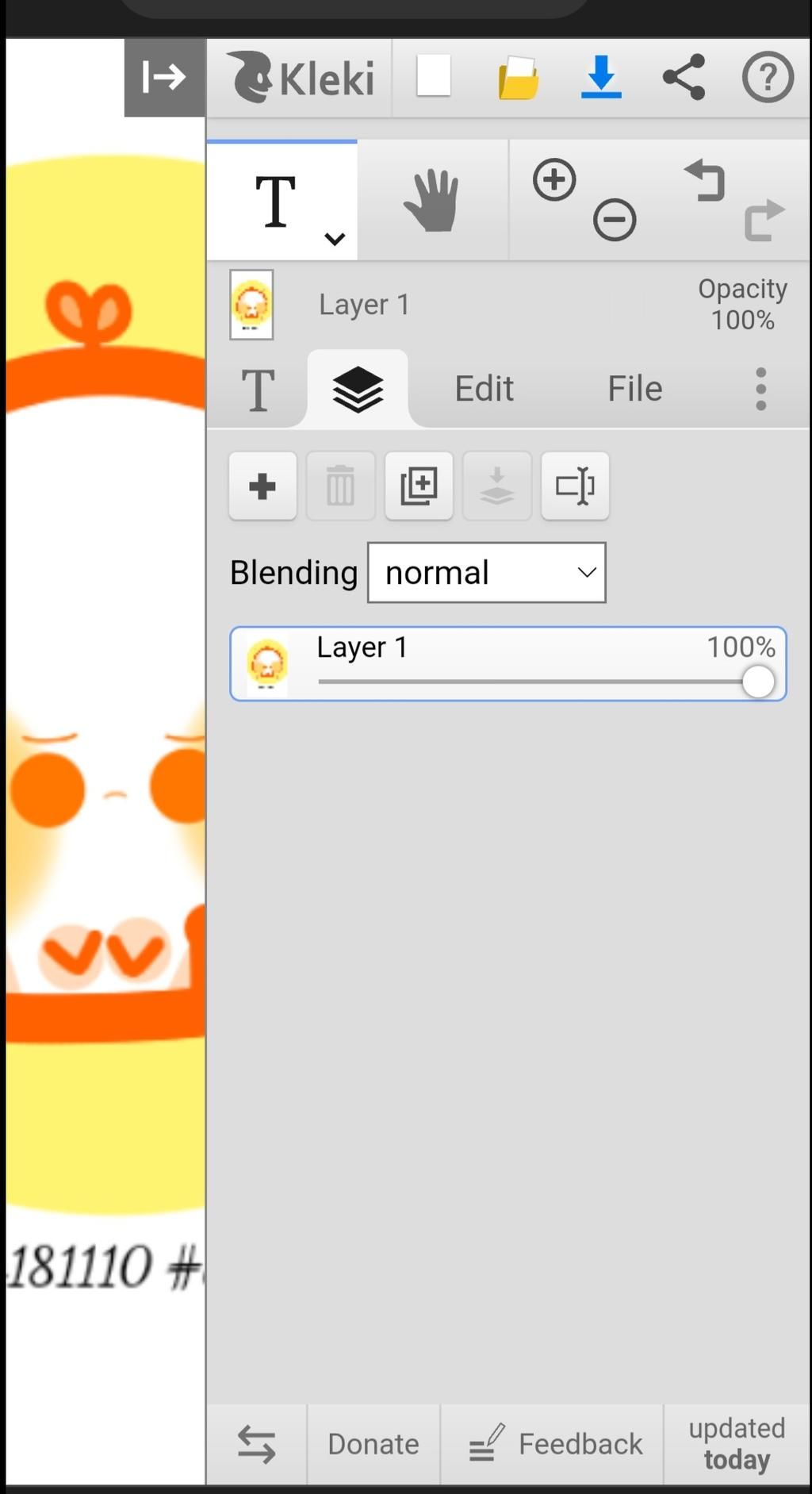
Task: Click the new image white page icon
Action: (434, 76)
